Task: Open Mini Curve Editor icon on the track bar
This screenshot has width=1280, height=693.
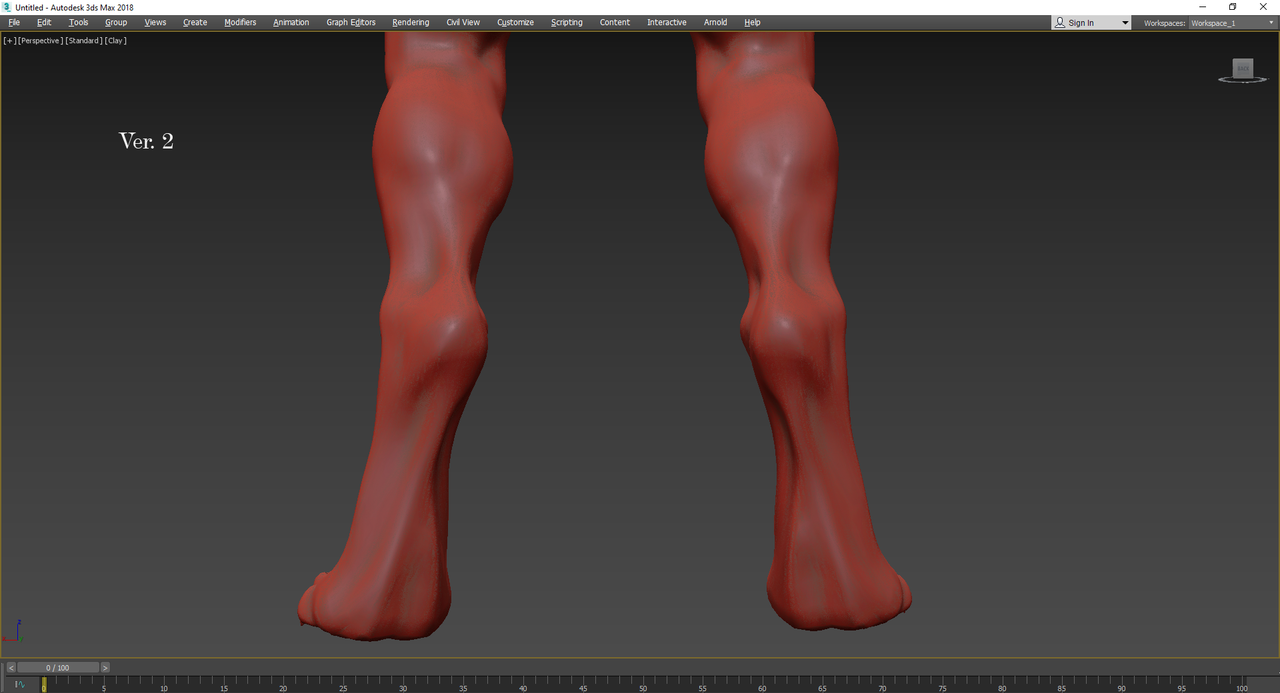Action: click(x=19, y=685)
